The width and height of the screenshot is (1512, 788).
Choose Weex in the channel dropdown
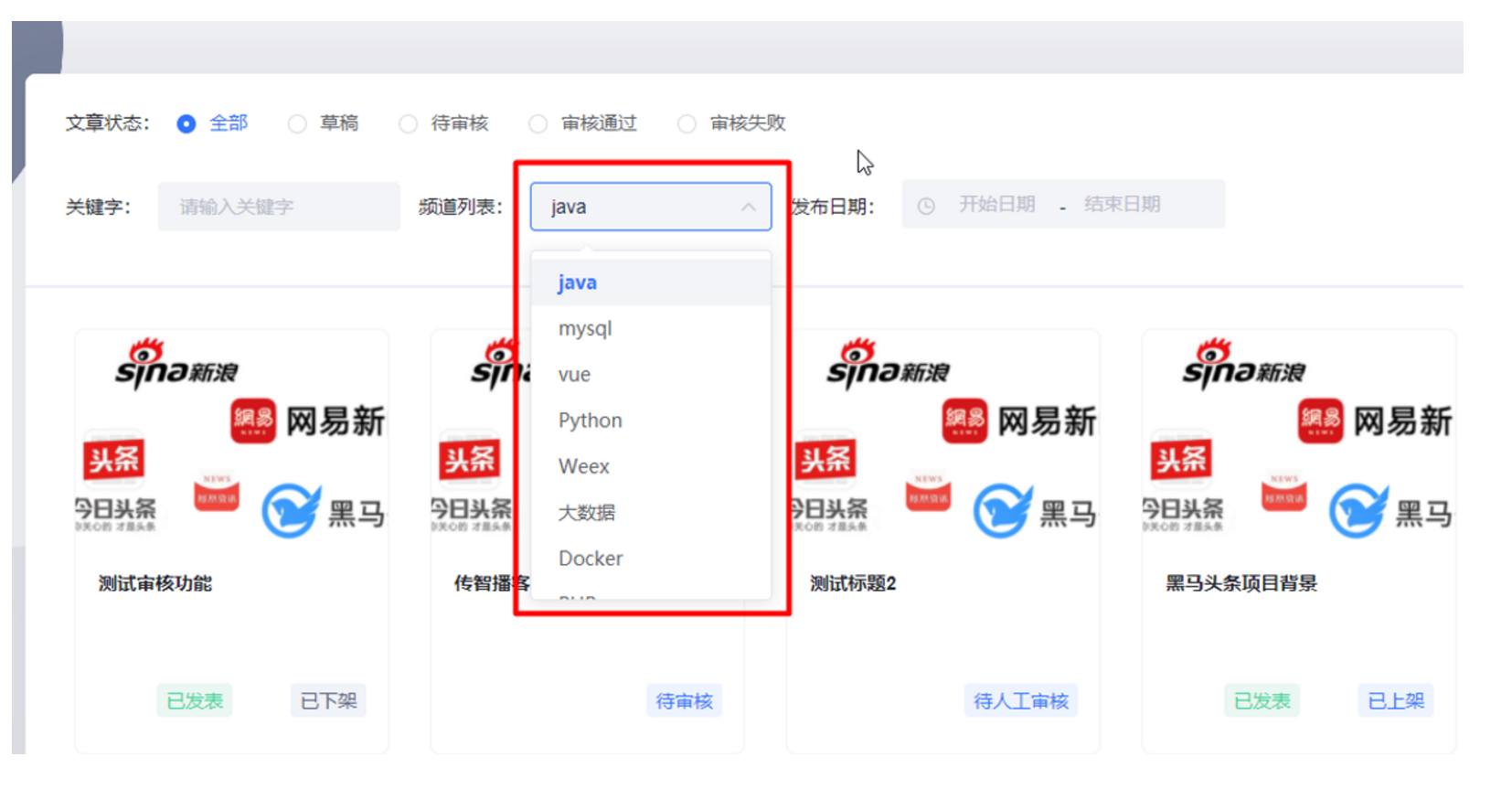coord(651,466)
